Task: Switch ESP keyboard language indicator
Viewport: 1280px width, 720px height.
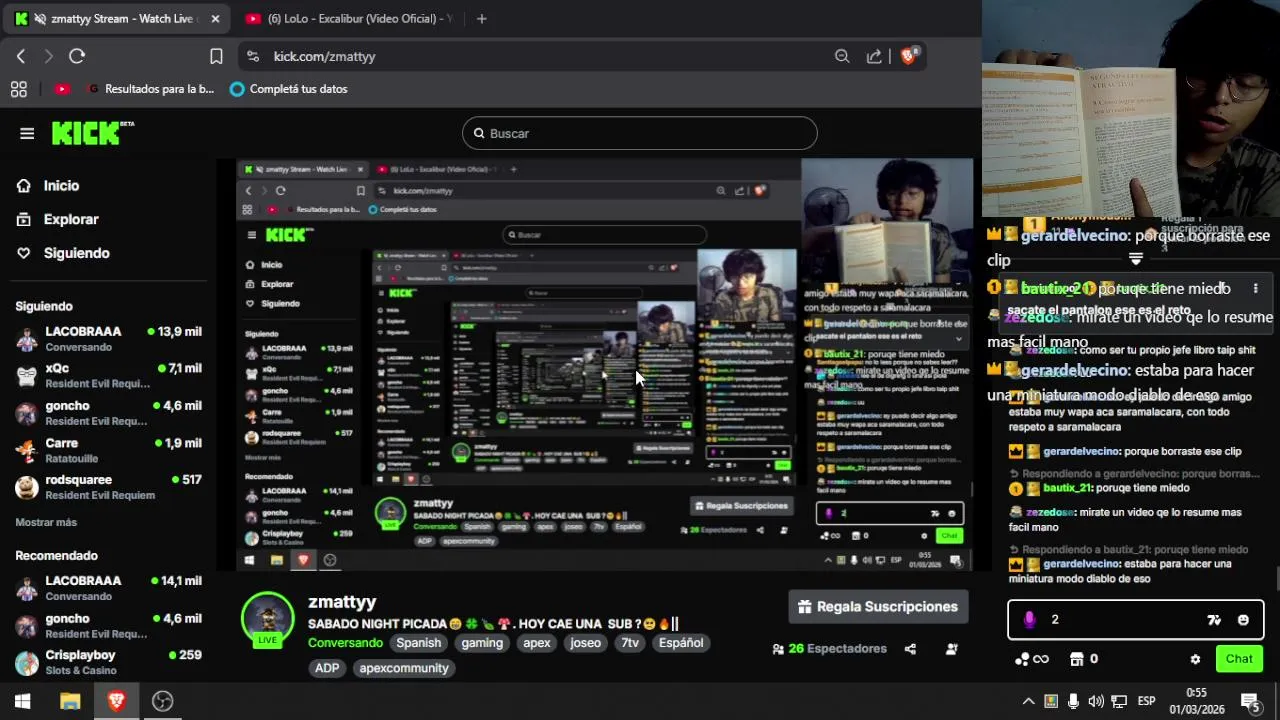Action: pyautogui.click(x=1147, y=702)
